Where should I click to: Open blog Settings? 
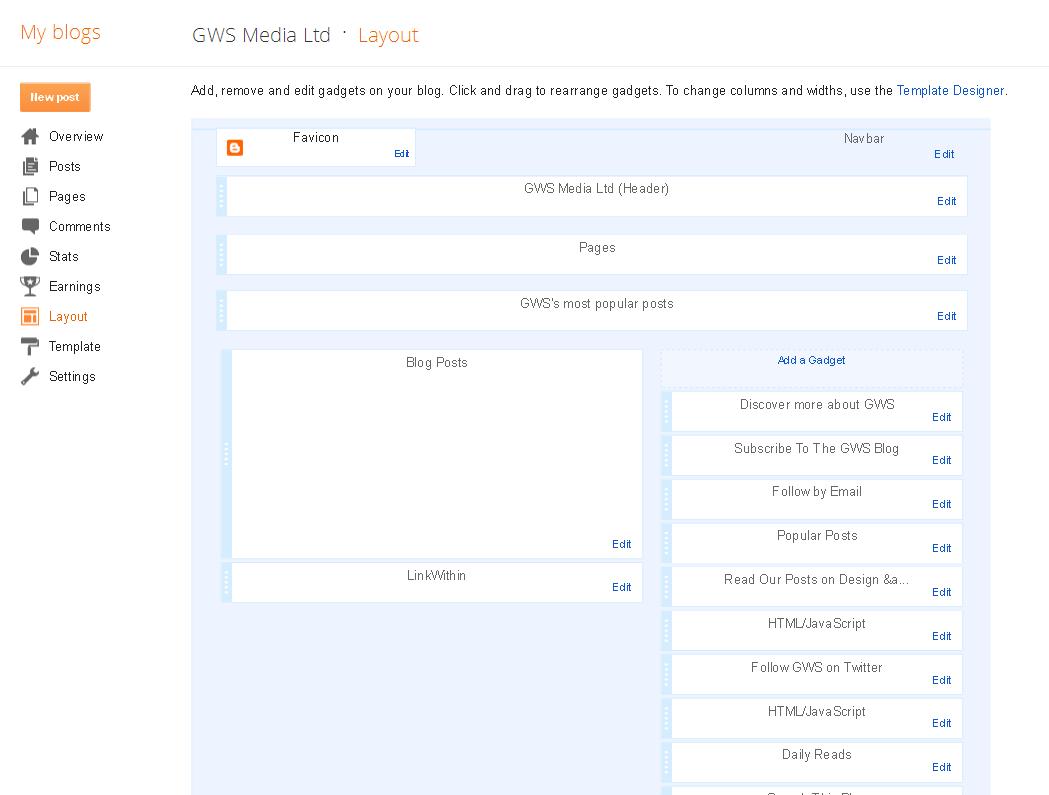72,377
